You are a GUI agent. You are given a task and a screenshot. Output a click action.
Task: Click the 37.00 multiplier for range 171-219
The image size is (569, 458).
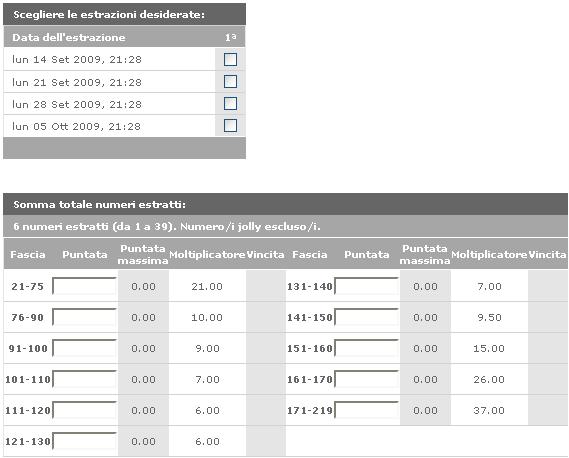pyautogui.click(x=489, y=410)
